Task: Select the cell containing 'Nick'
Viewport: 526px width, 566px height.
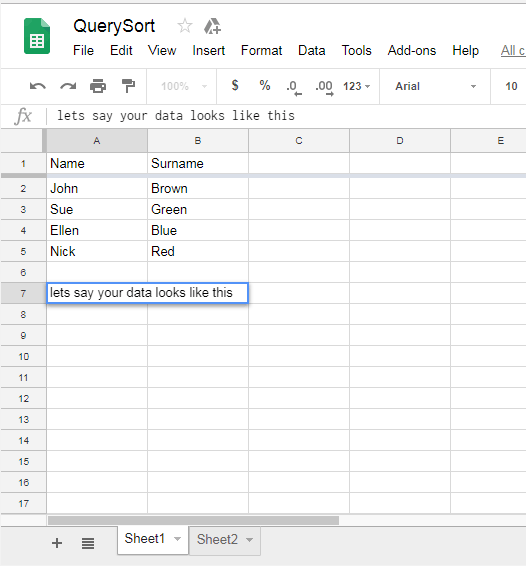Action: pos(97,251)
